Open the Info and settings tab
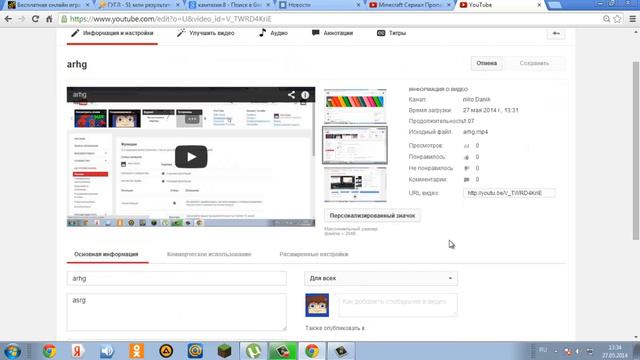 click(x=112, y=33)
